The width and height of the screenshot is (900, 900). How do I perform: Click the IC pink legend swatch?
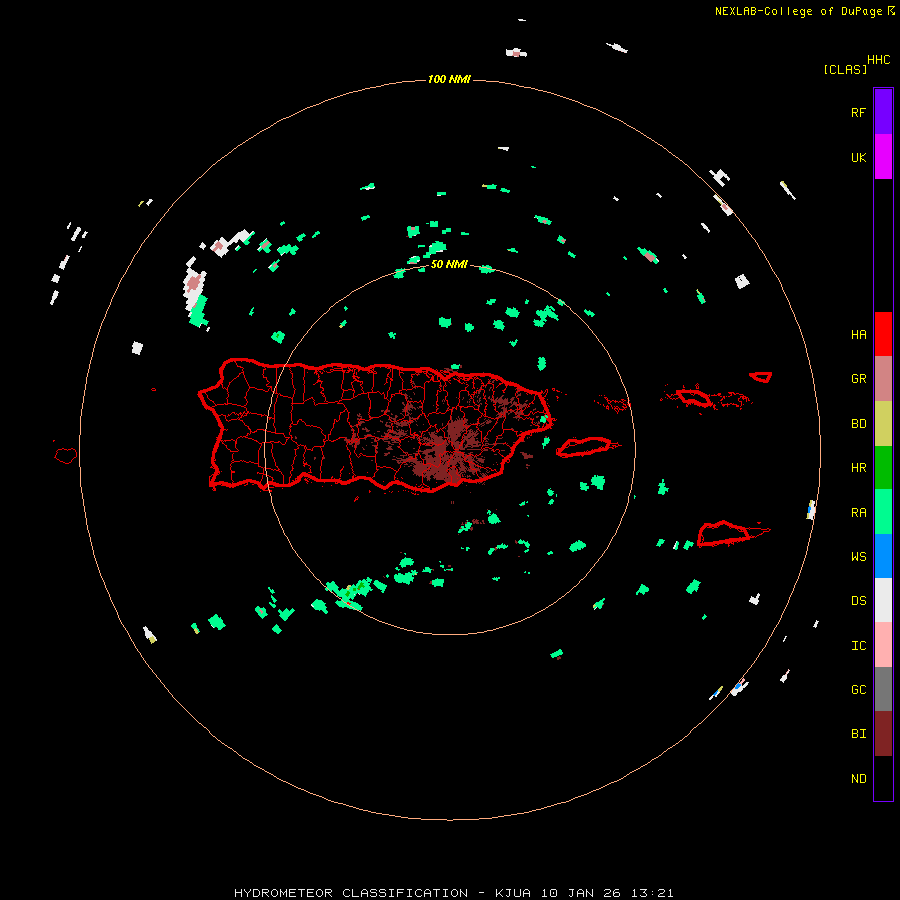tap(883, 645)
